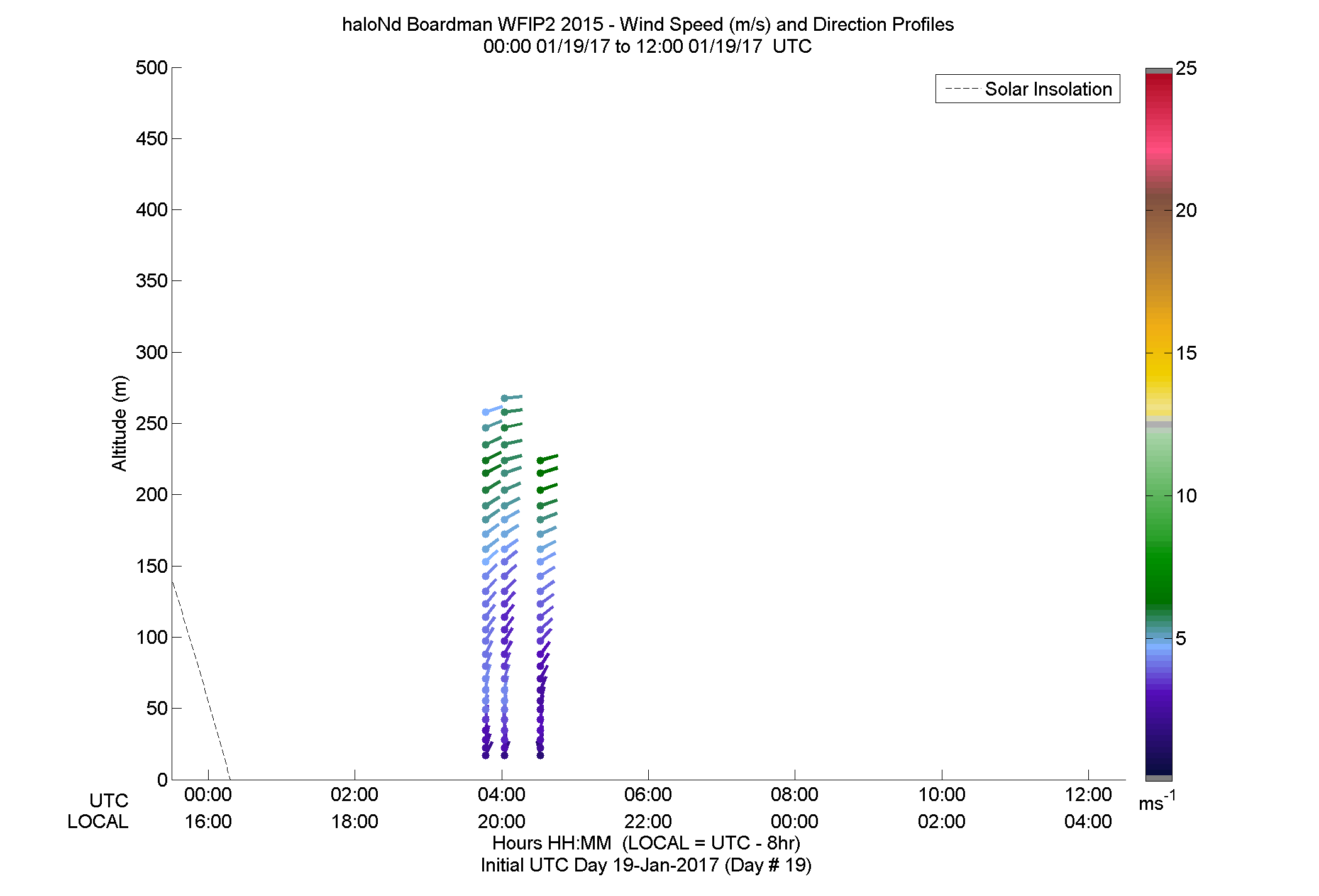Click the 450 altitude tick label
This screenshot has height=896, width=1319.
pos(152,138)
